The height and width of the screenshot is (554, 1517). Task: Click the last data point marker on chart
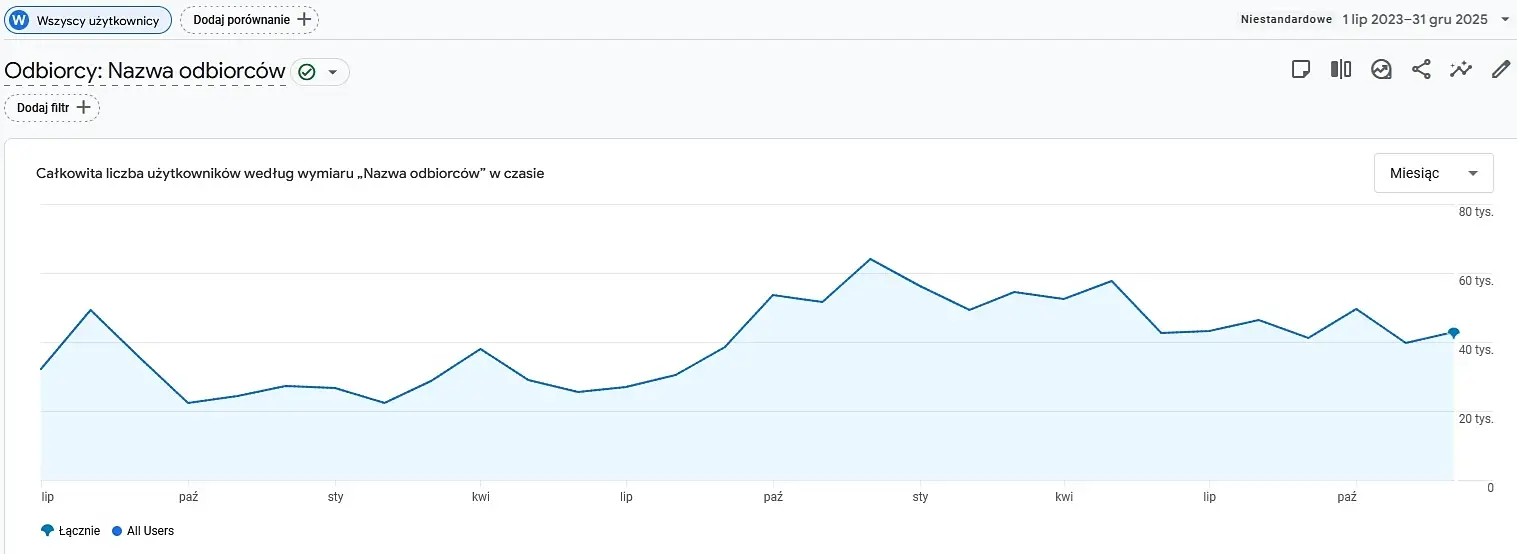point(1453,333)
